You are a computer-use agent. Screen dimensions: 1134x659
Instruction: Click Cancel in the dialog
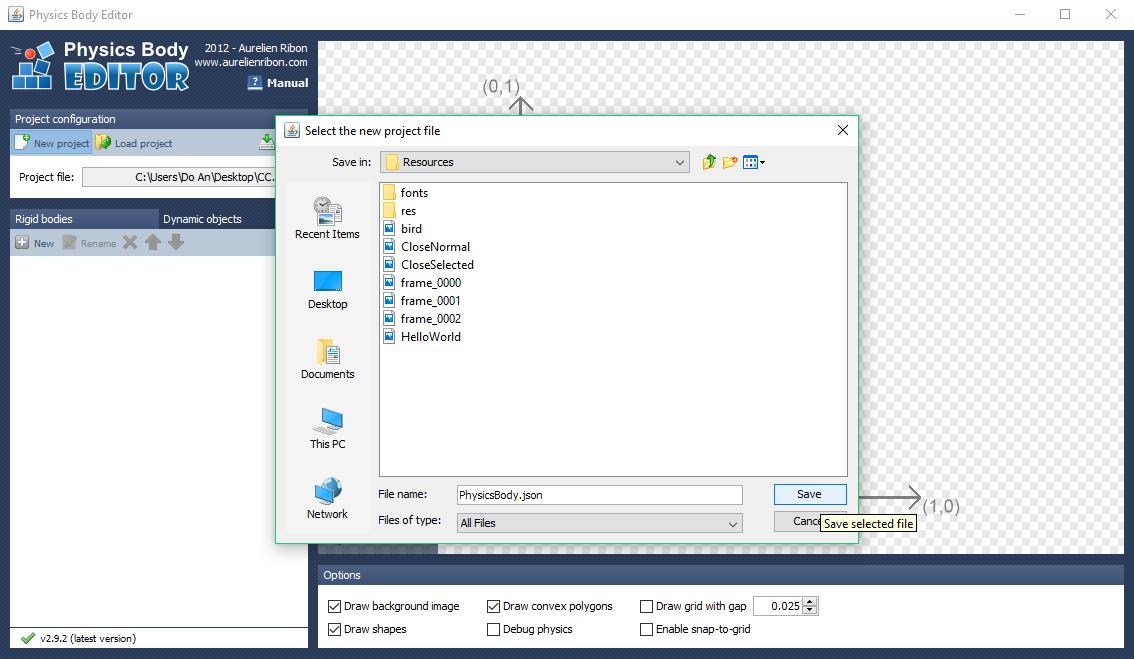(x=797, y=521)
